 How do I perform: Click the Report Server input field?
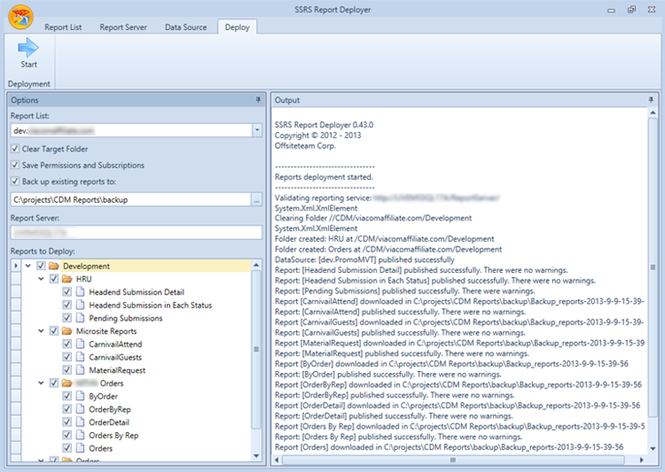pyautogui.click(x=136, y=232)
